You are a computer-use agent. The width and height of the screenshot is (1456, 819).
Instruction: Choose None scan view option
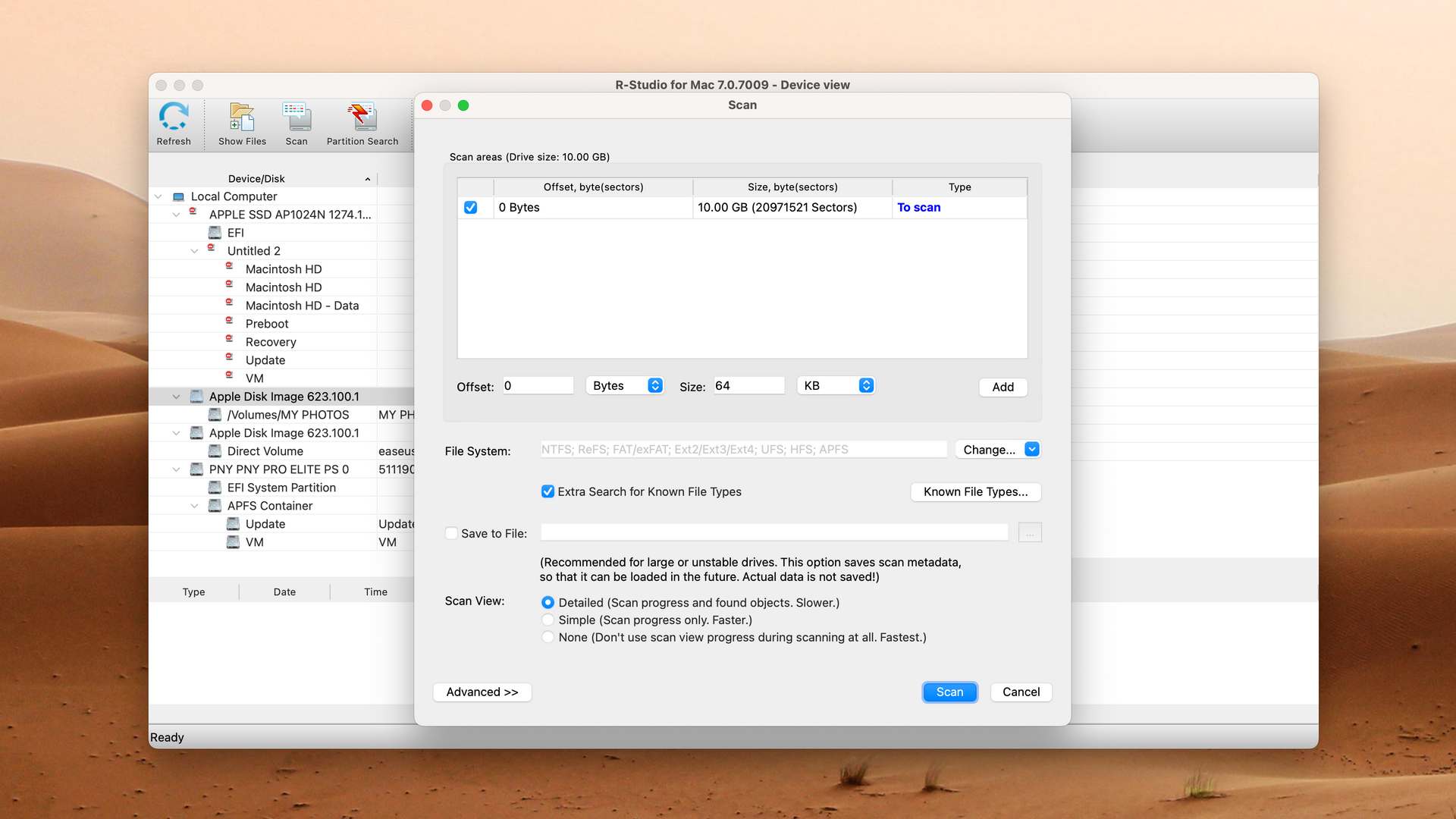pyautogui.click(x=548, y=637)
